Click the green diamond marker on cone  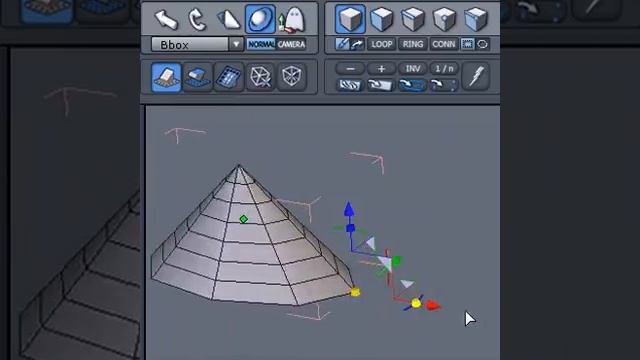pyautogui.click(x=244, y=219)
